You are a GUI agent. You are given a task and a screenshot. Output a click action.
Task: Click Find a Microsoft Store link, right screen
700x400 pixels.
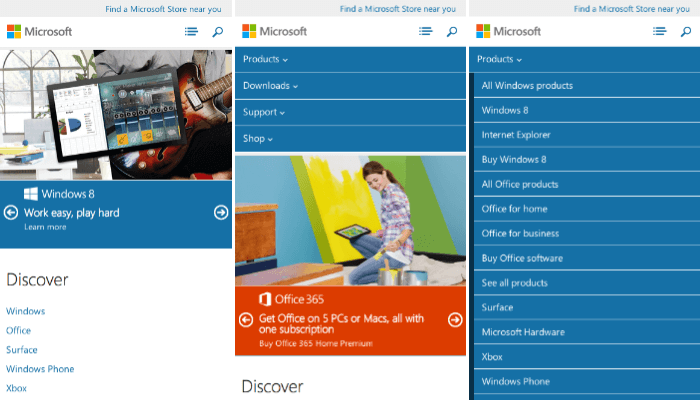pos(632,9)
